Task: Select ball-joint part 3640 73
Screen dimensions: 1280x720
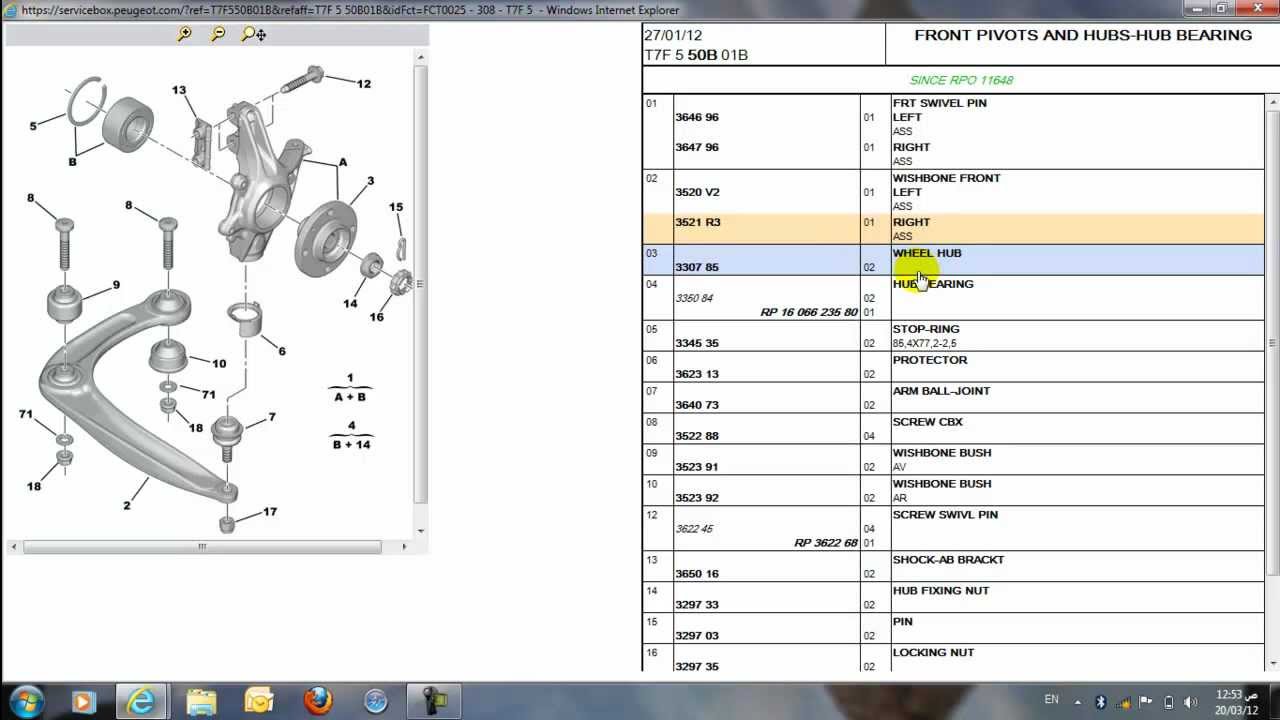Action: pos(697,405)
